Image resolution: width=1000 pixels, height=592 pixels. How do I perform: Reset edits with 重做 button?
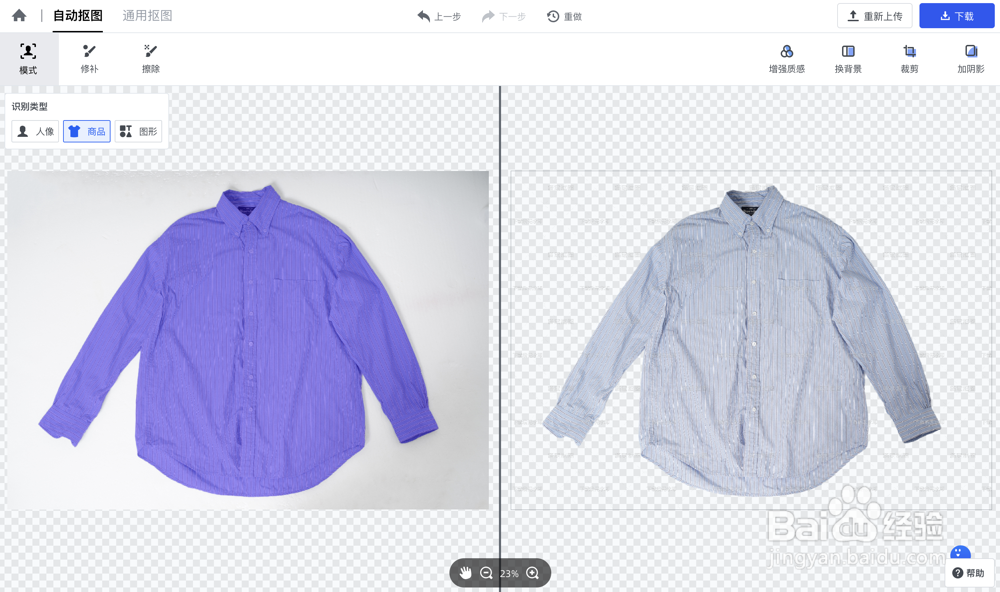(x=564, y=17)
